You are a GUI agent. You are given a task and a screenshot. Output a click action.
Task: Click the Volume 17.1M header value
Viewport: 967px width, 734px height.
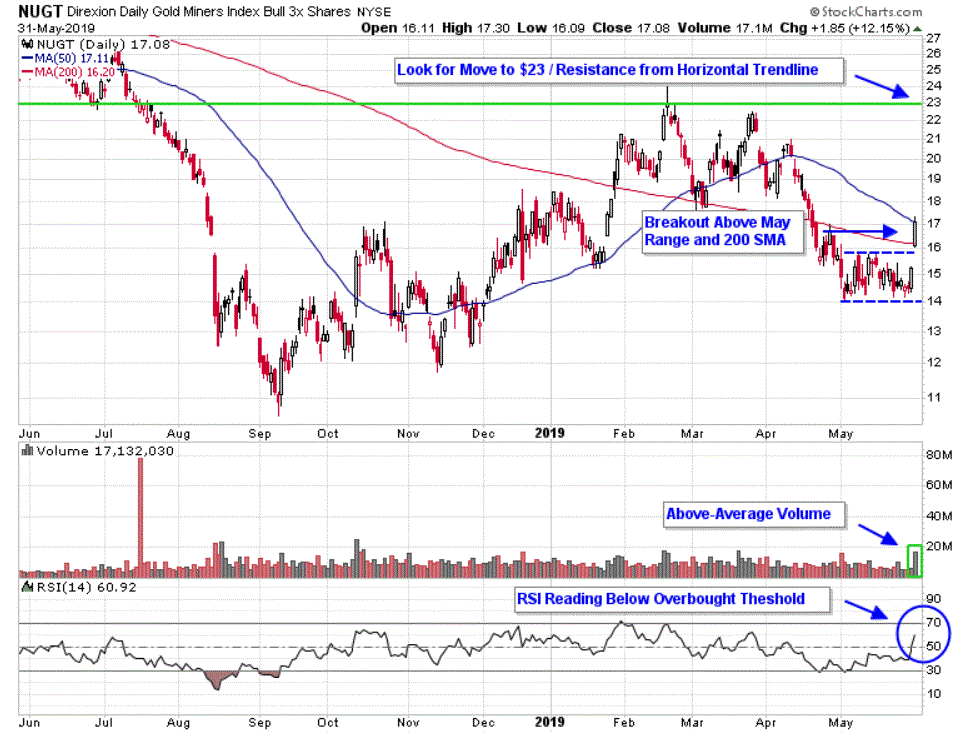725,28
